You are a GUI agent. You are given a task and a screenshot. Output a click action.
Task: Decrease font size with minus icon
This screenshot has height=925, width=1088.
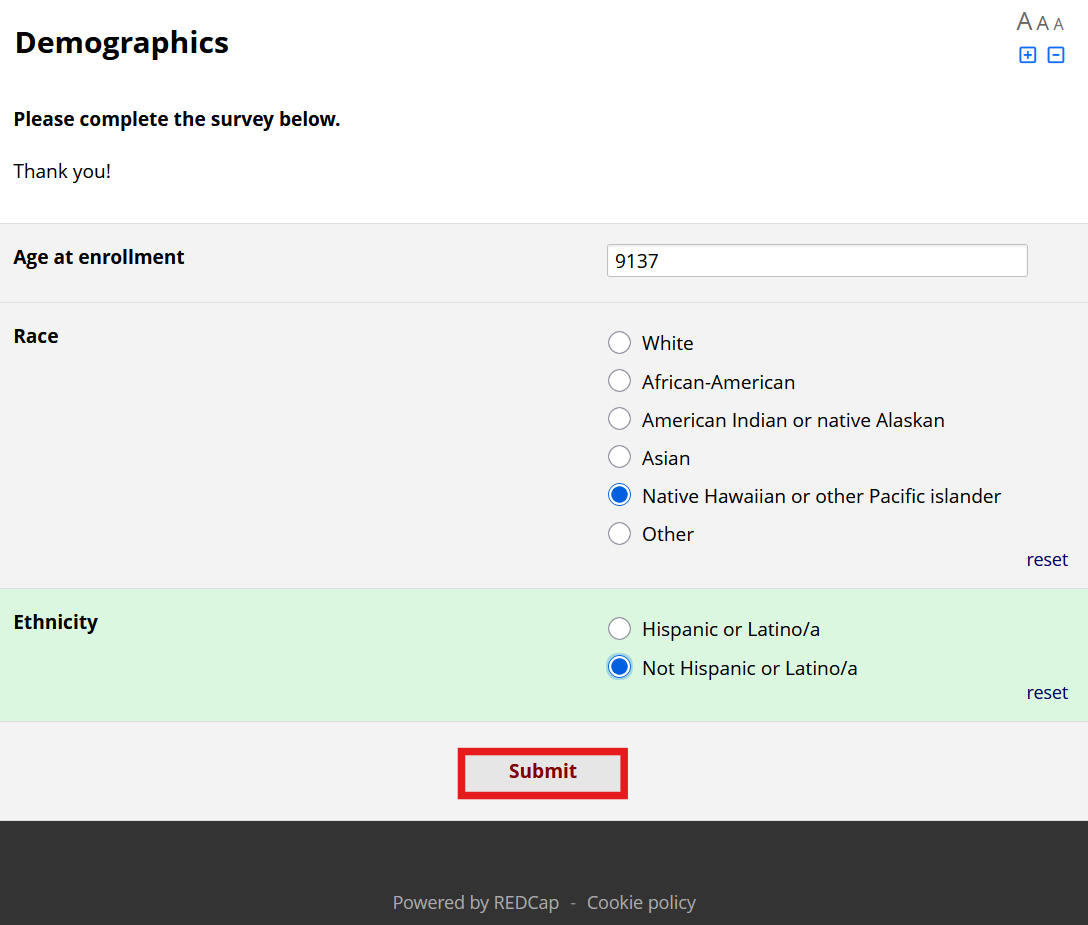click(1055, 55)
